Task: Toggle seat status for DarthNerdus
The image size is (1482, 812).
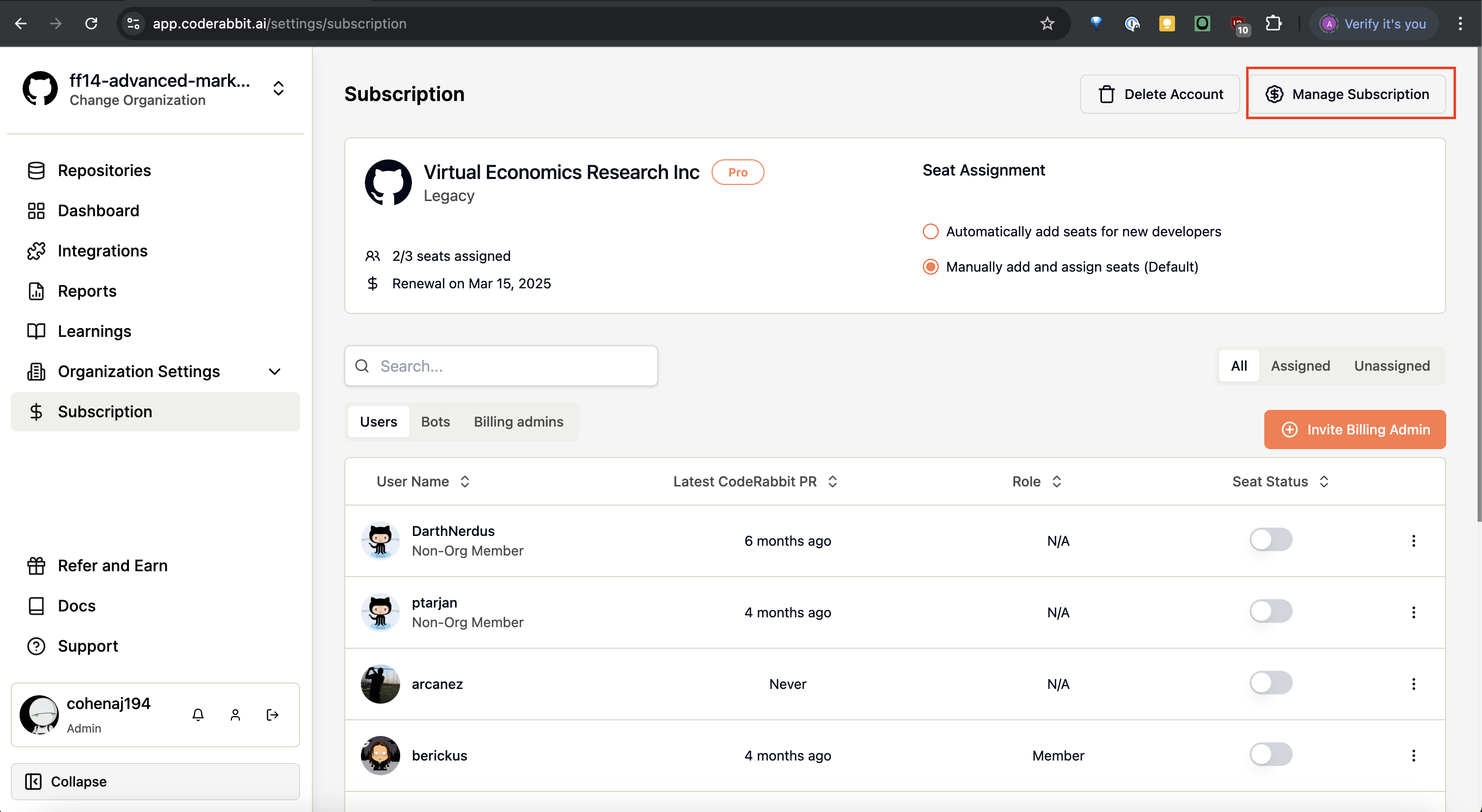Action: [x=1271, y=539]
